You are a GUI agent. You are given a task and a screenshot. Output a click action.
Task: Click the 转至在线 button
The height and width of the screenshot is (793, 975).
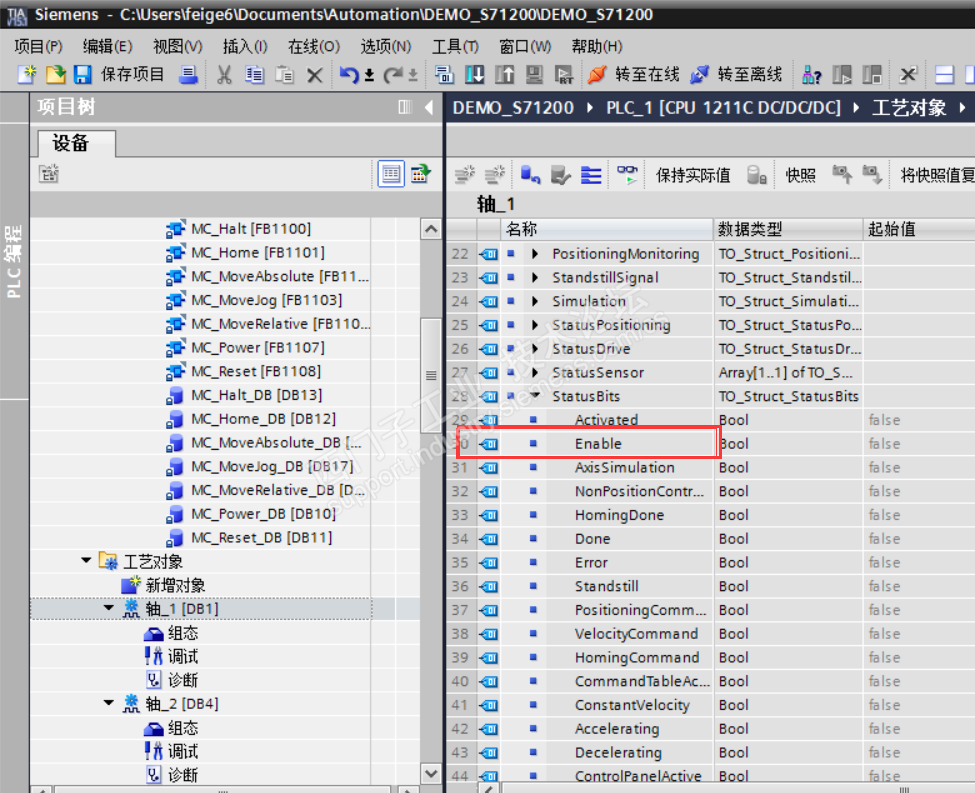coord(647,75)
